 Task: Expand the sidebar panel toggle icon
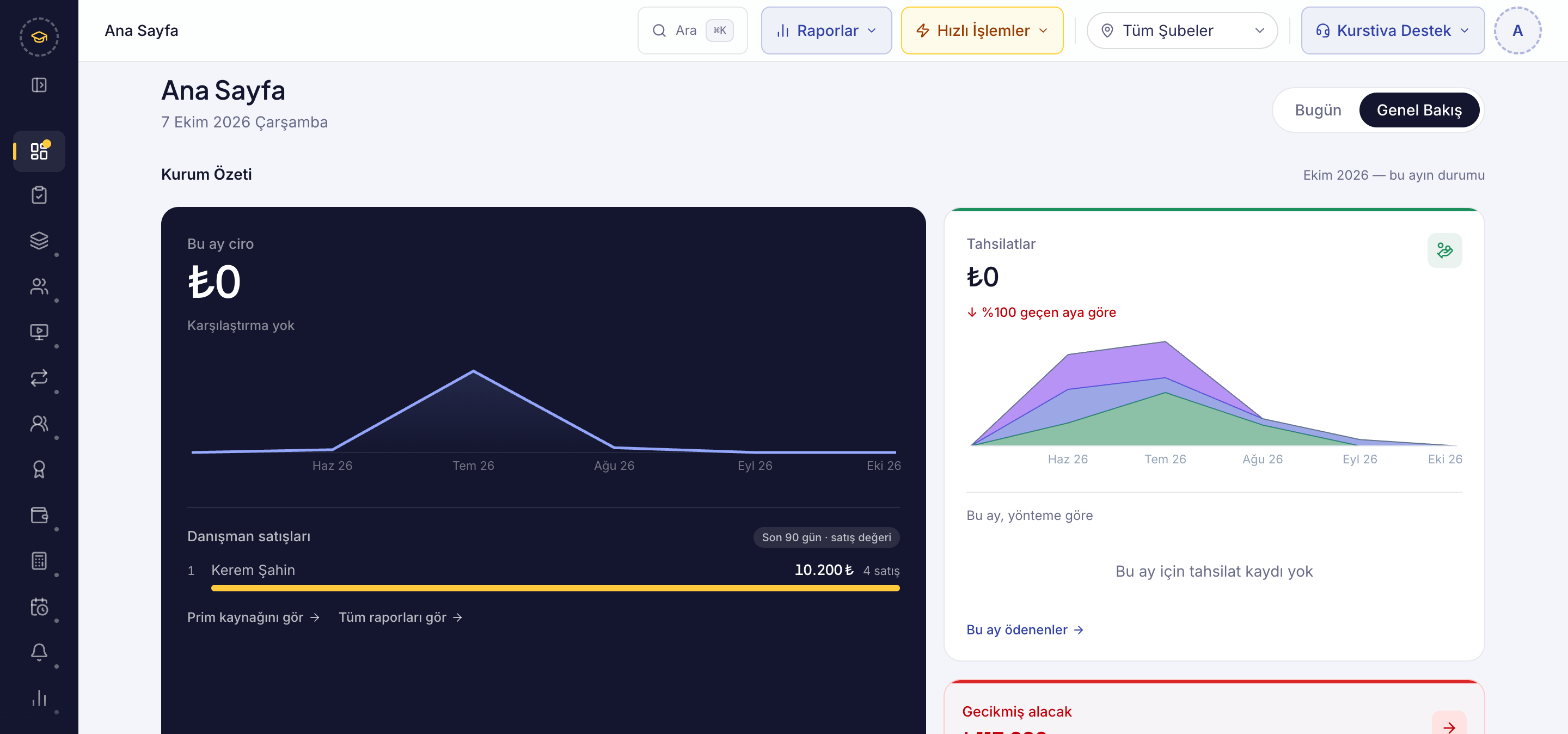pos(39,84)
